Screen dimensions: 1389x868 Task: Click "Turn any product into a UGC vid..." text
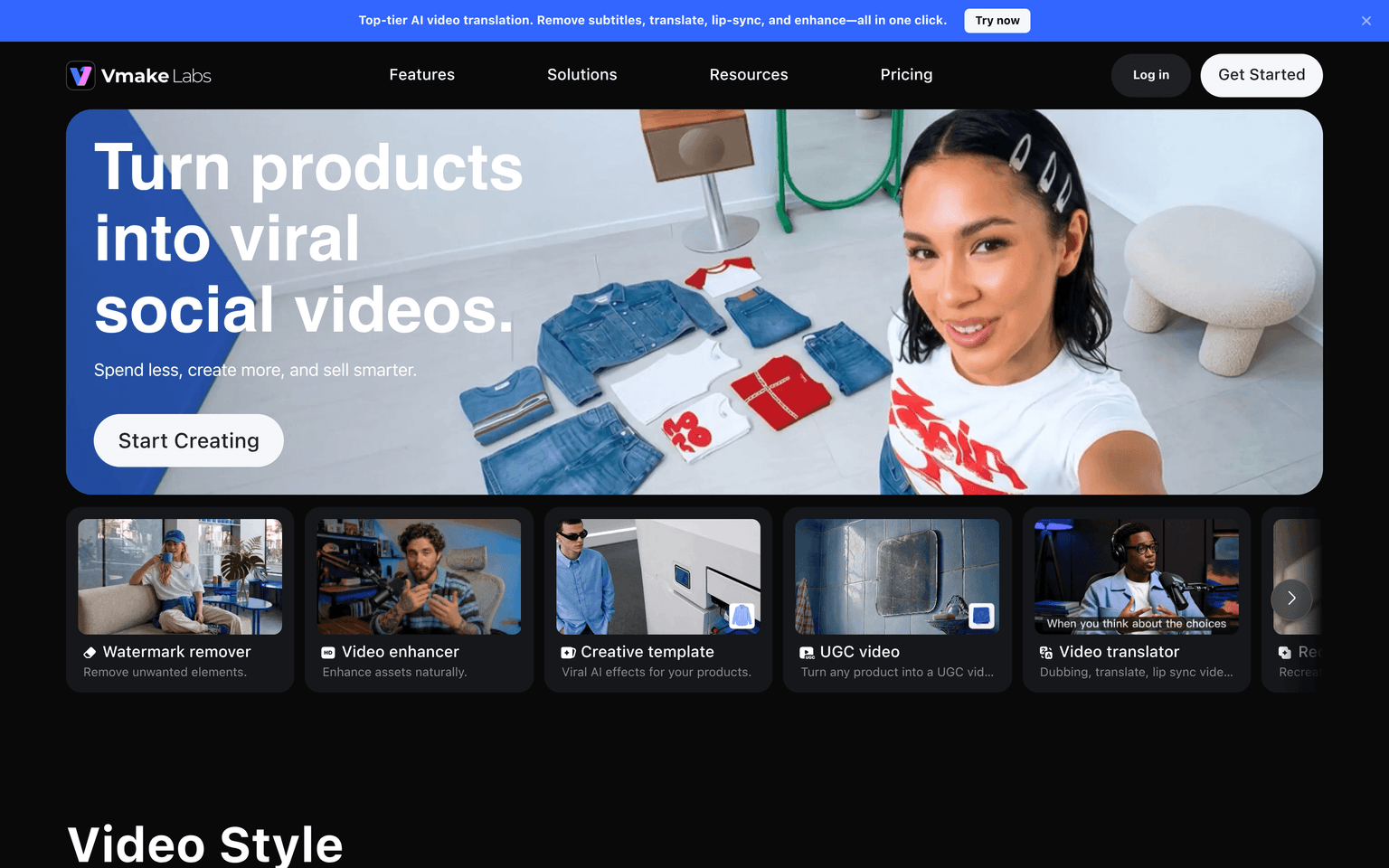click(897, 672)
